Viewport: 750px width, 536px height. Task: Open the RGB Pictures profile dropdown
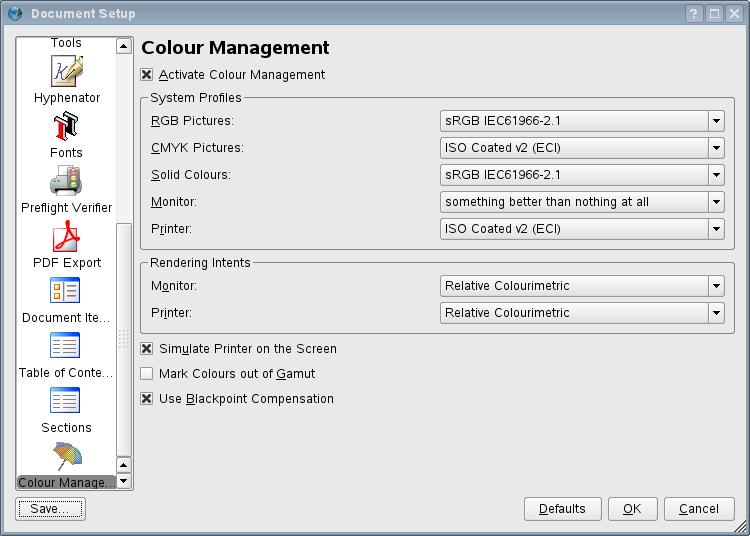pos(582,121)
